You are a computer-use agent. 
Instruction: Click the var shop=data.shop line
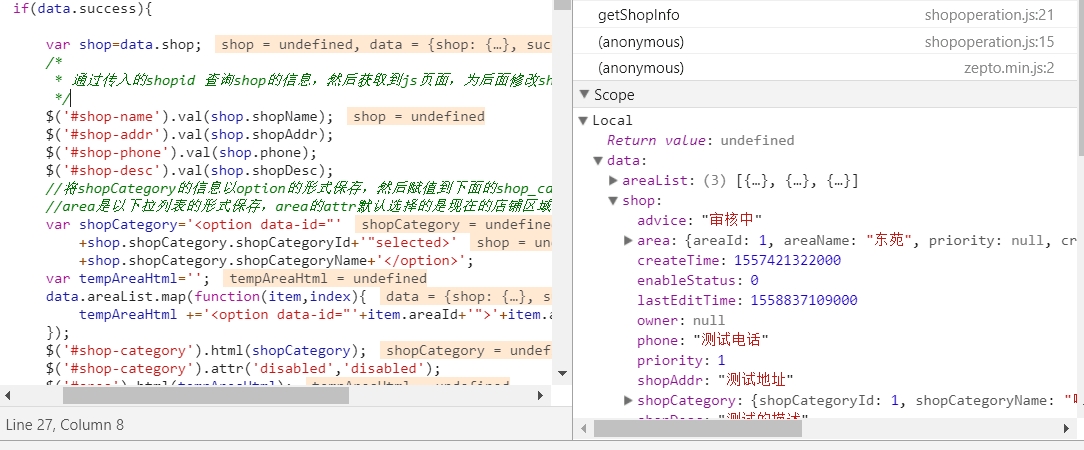tap(124, 45)
